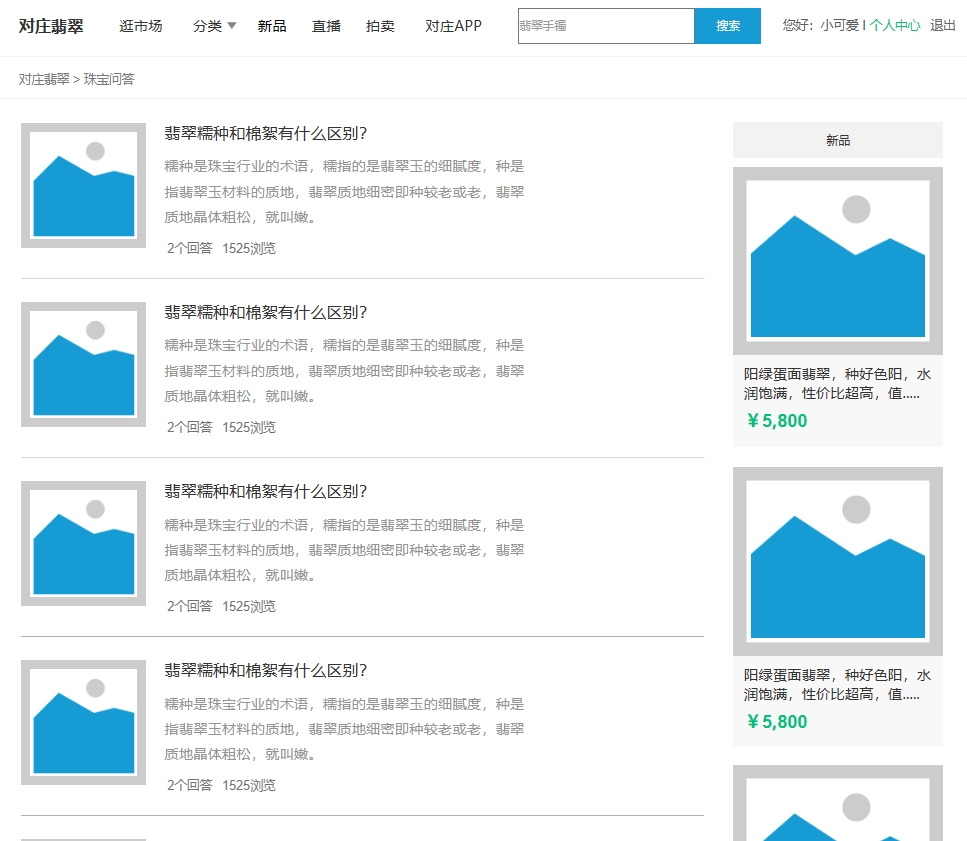Open the first 新品 product image
Viewport: 967px width, 841px height.
[837, 261]
